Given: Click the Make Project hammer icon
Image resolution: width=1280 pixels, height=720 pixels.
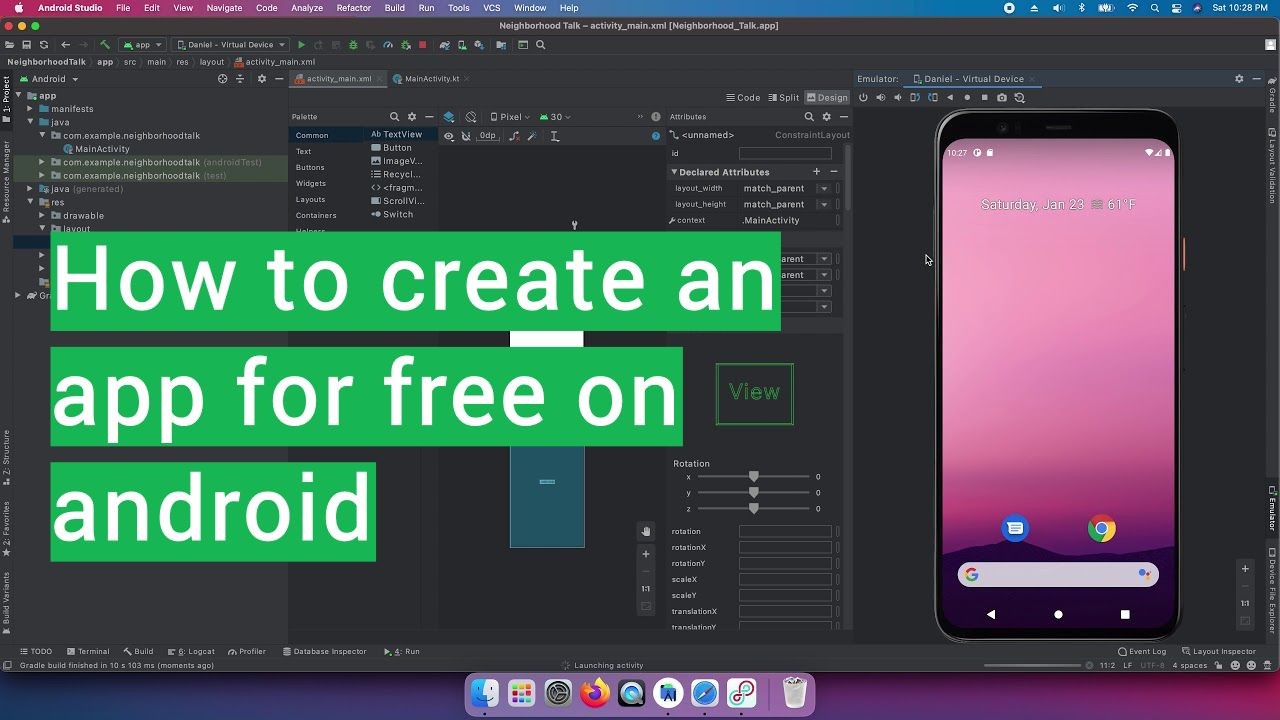Looking at the screenshot, I should pos(104,45).
